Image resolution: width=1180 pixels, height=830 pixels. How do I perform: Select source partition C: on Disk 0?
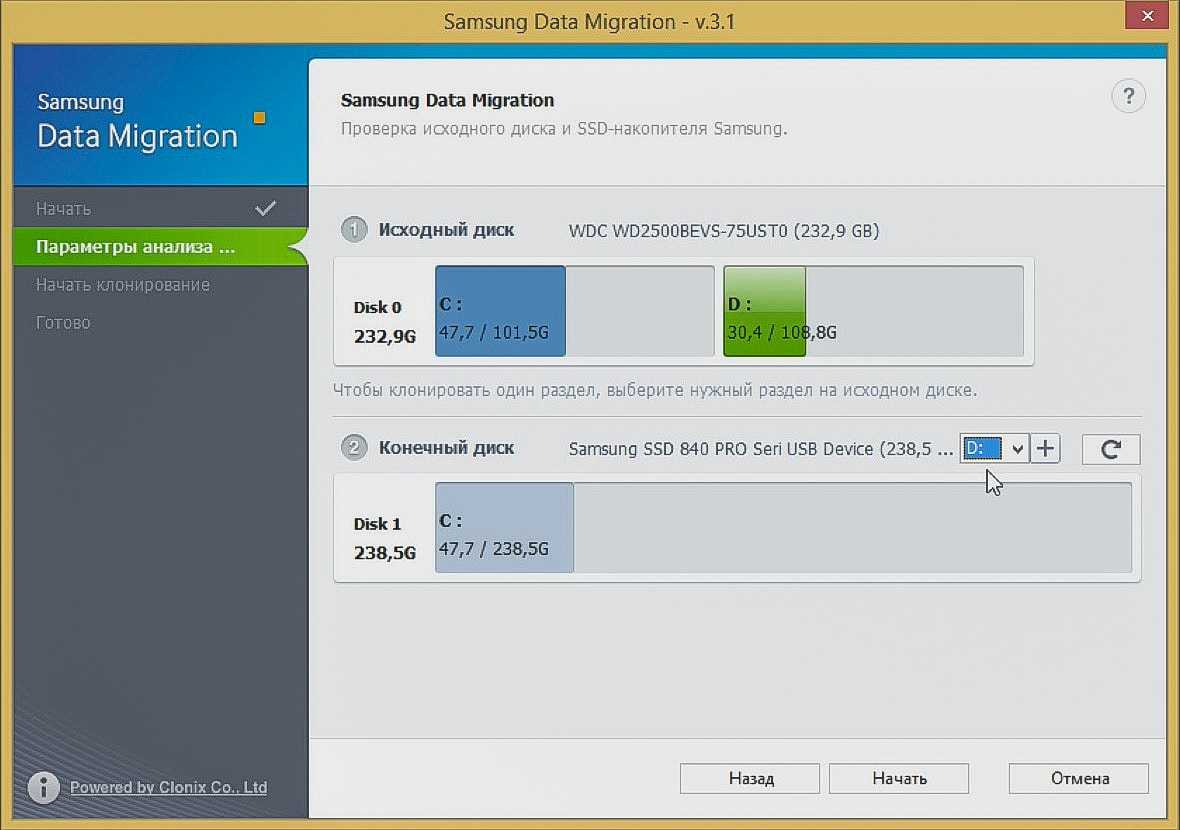tap(500, 311)
